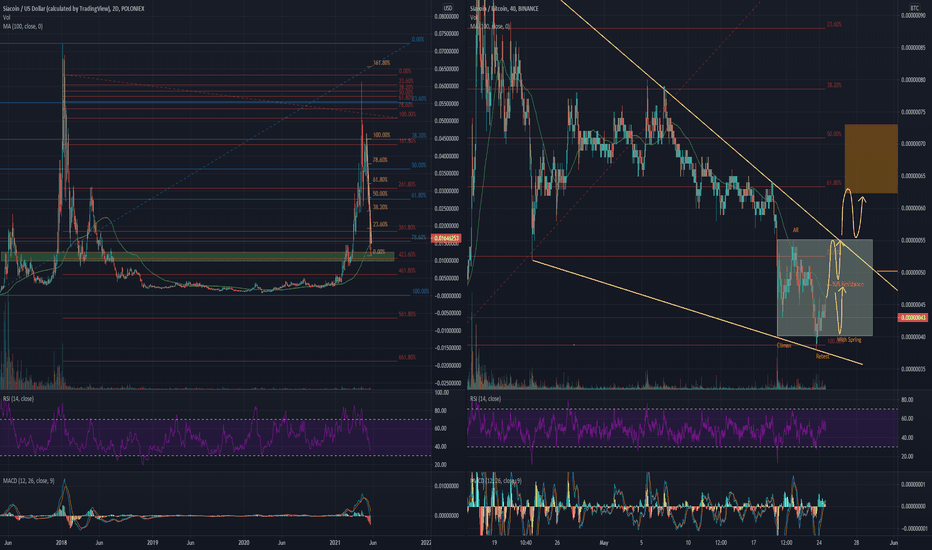
Task: Click the green support zone rectangle on the left chart
Action: click(x=197, y=256)
